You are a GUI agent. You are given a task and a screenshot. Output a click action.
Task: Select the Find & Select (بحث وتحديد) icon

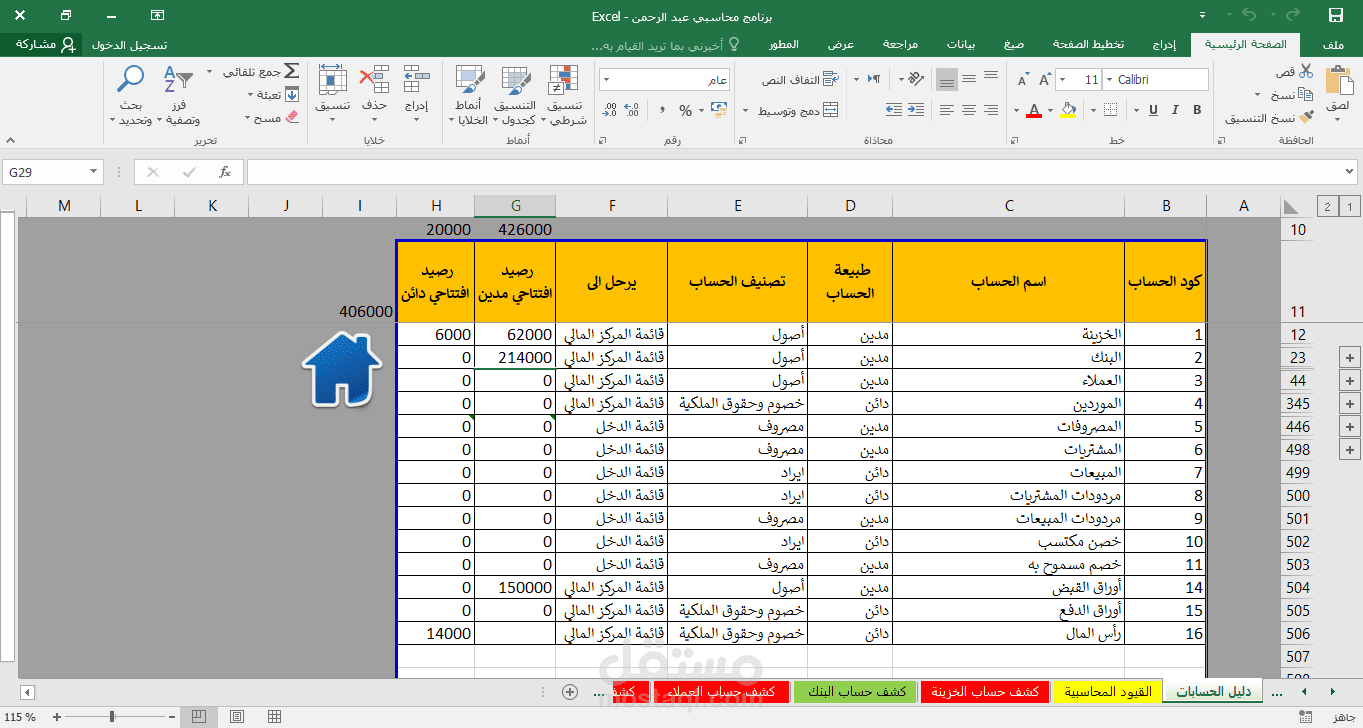(130, 80)
